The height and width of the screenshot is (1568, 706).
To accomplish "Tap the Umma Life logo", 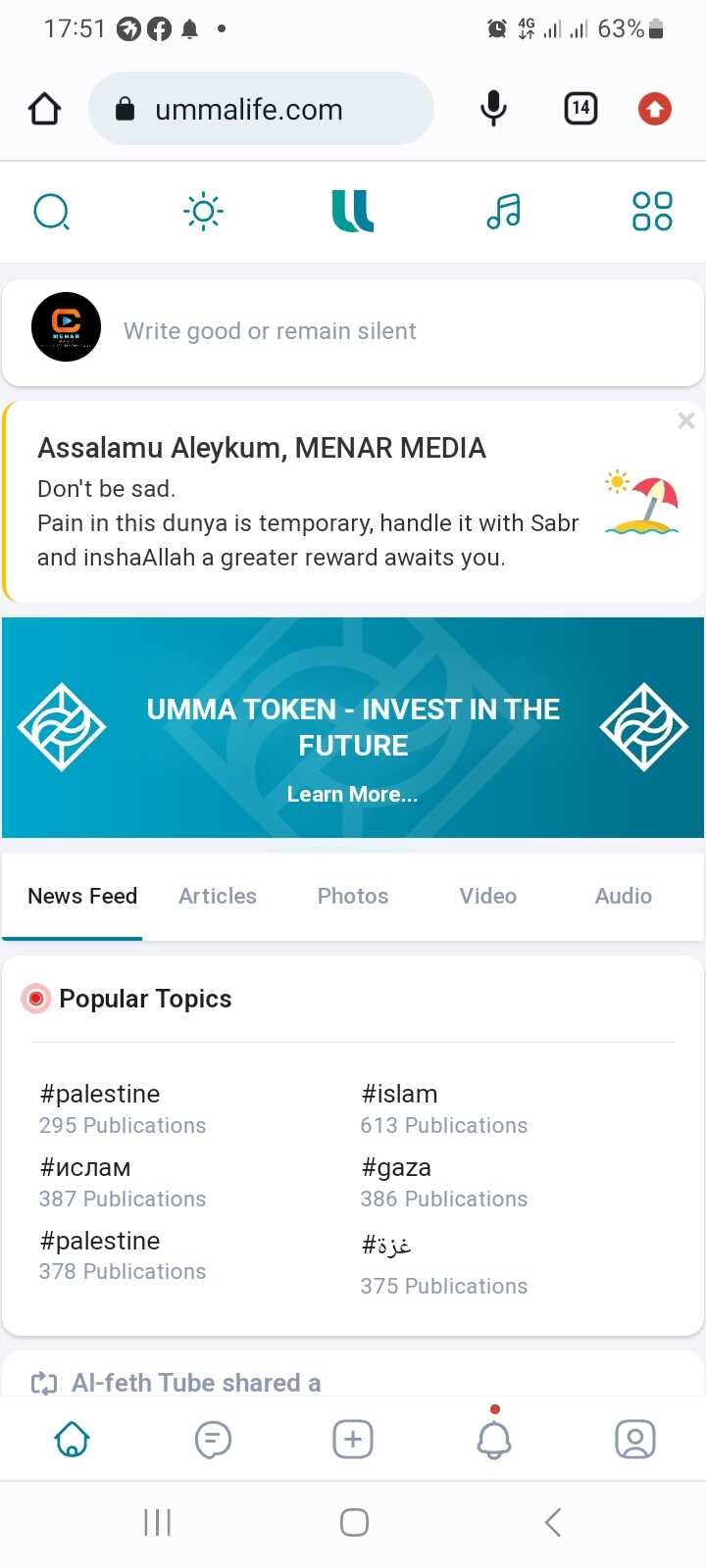I will [353, 211].
